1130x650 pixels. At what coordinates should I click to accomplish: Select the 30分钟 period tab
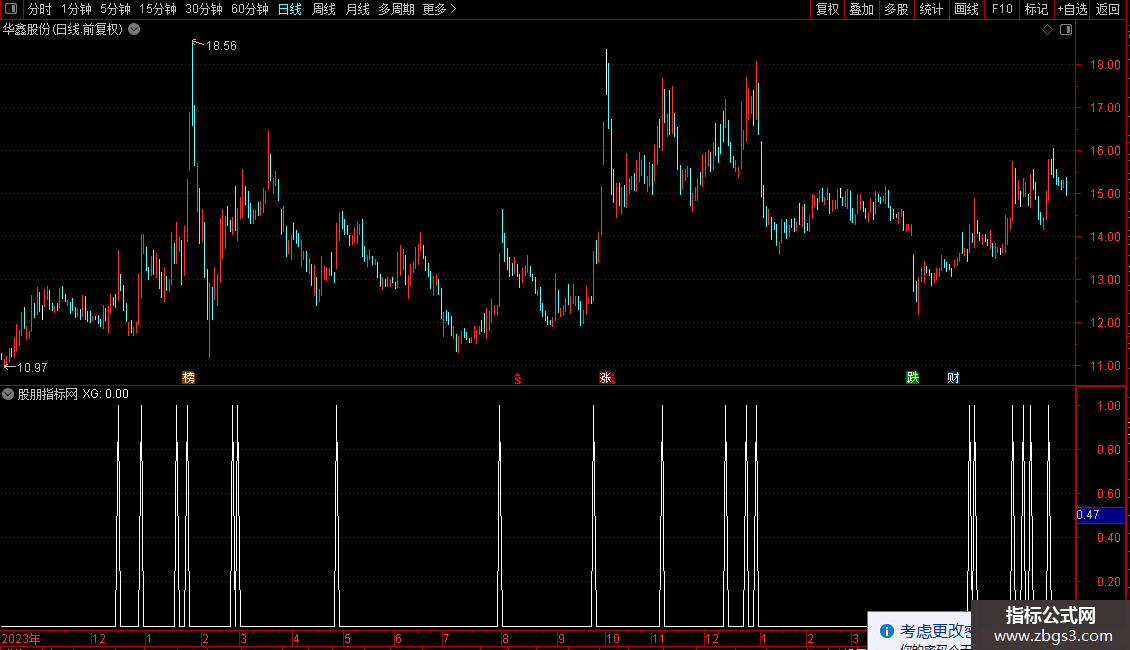pyautogui.click(x=204, y=9)
